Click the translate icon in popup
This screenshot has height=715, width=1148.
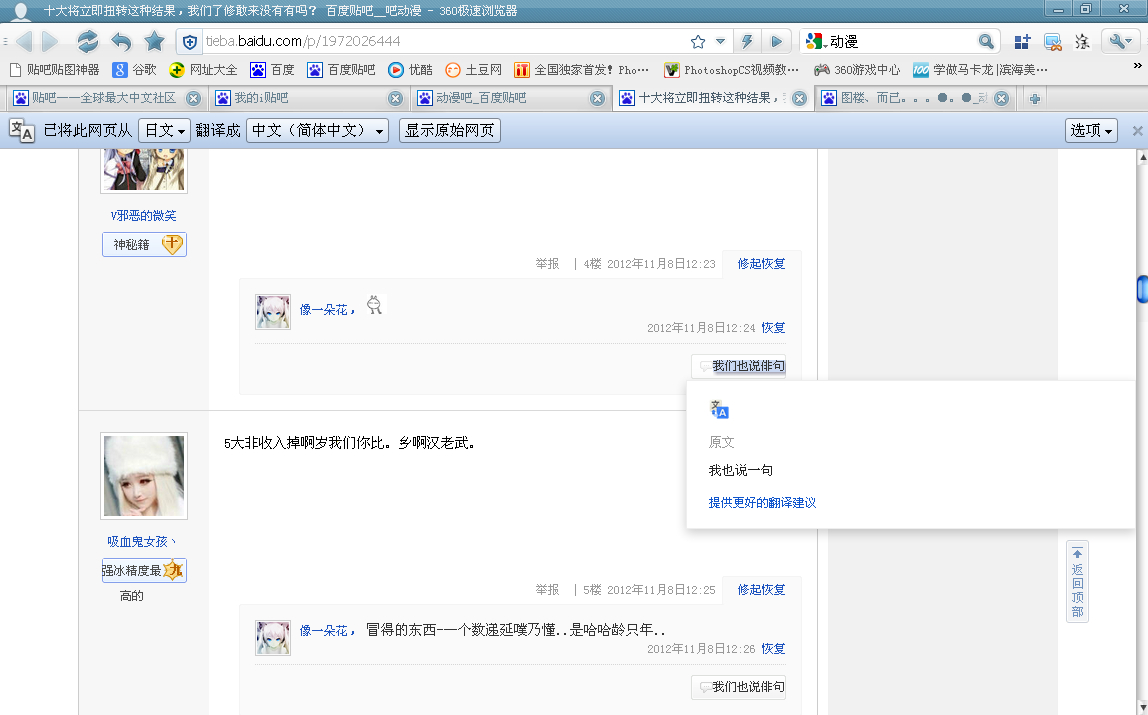pos(719,409)
